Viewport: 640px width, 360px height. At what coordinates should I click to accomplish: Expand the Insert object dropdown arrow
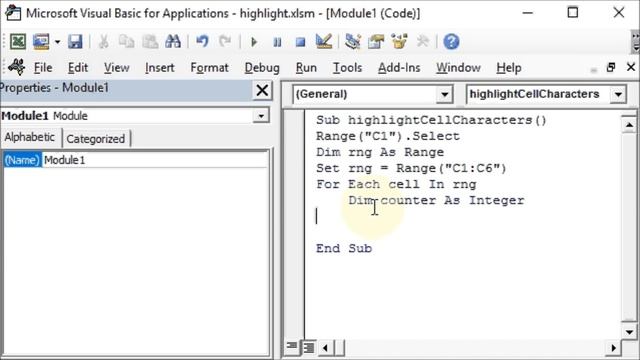pos(57,42)
